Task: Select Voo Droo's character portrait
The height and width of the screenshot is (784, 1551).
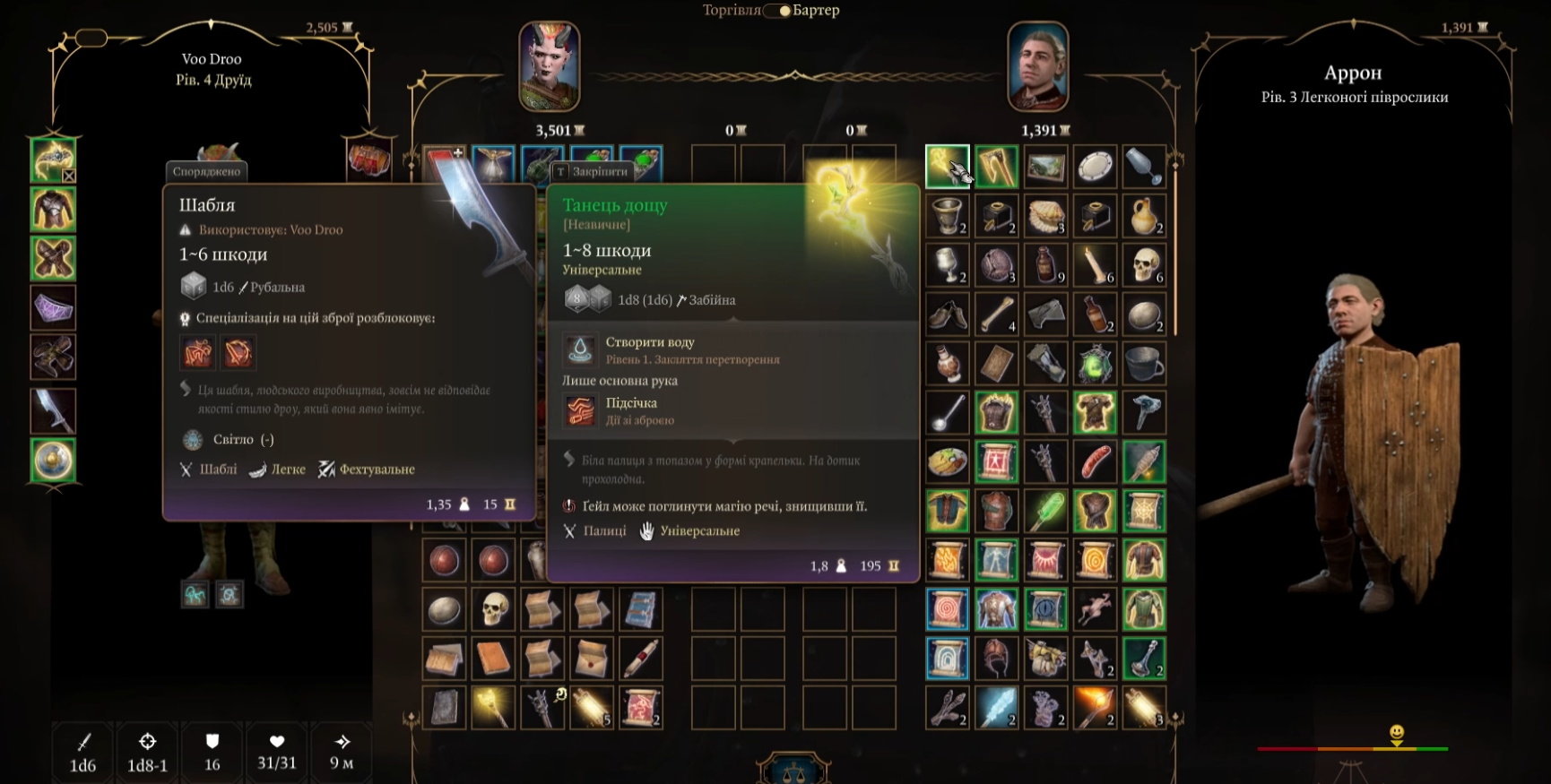Action: pyautogui.click(x=550, y=67)
